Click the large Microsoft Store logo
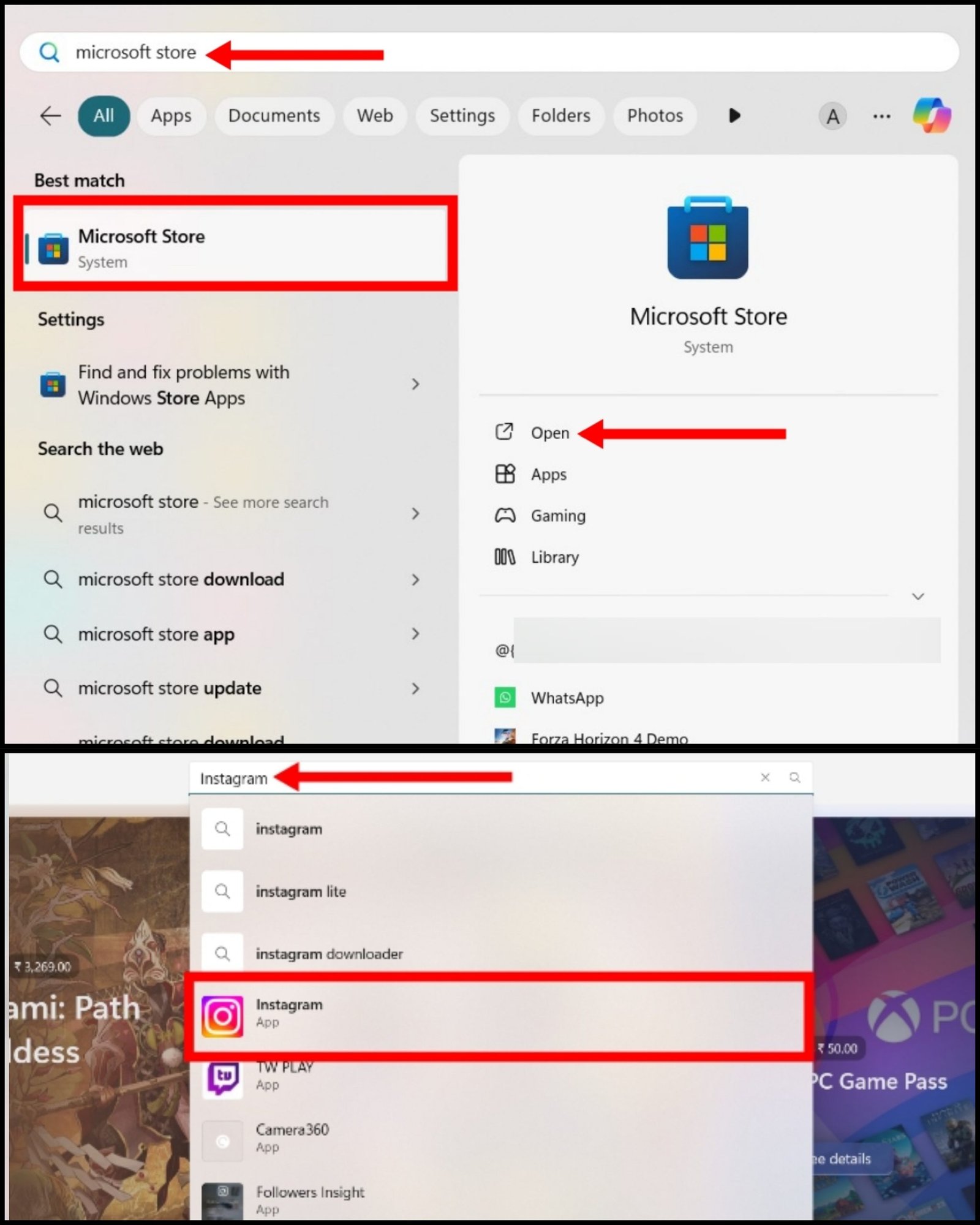The width and height of the screenshot is (980, 1225). pos(707,238)
